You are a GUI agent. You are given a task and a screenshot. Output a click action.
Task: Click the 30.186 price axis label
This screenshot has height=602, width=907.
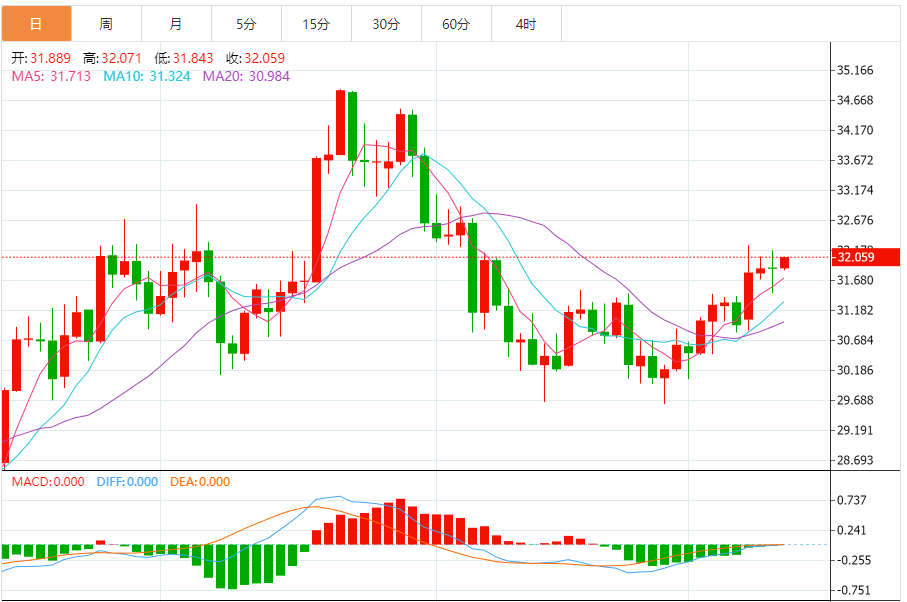855,370
